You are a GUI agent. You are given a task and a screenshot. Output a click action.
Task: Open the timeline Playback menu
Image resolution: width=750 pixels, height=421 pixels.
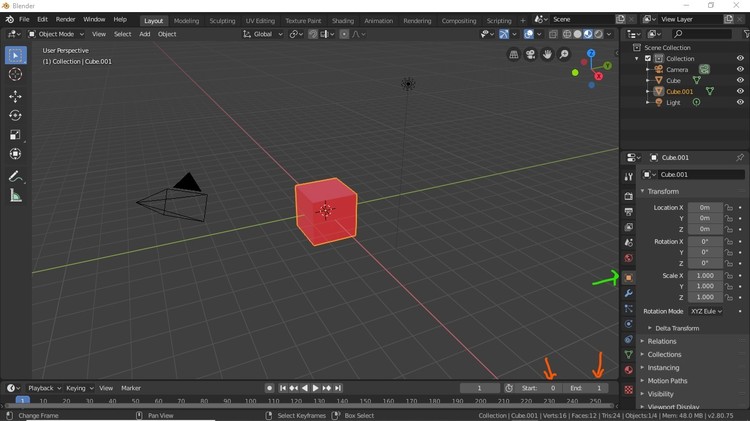click(44, 388)
